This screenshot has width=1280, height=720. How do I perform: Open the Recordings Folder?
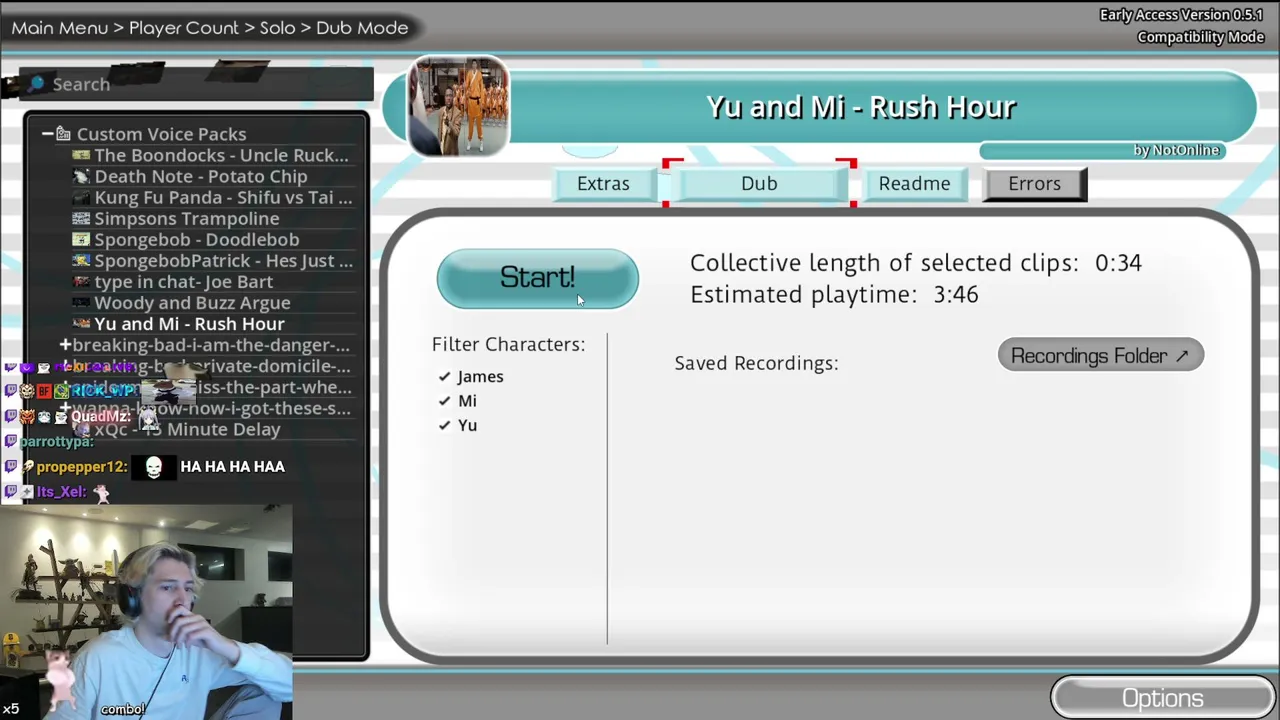click(x=1100, y=356)
